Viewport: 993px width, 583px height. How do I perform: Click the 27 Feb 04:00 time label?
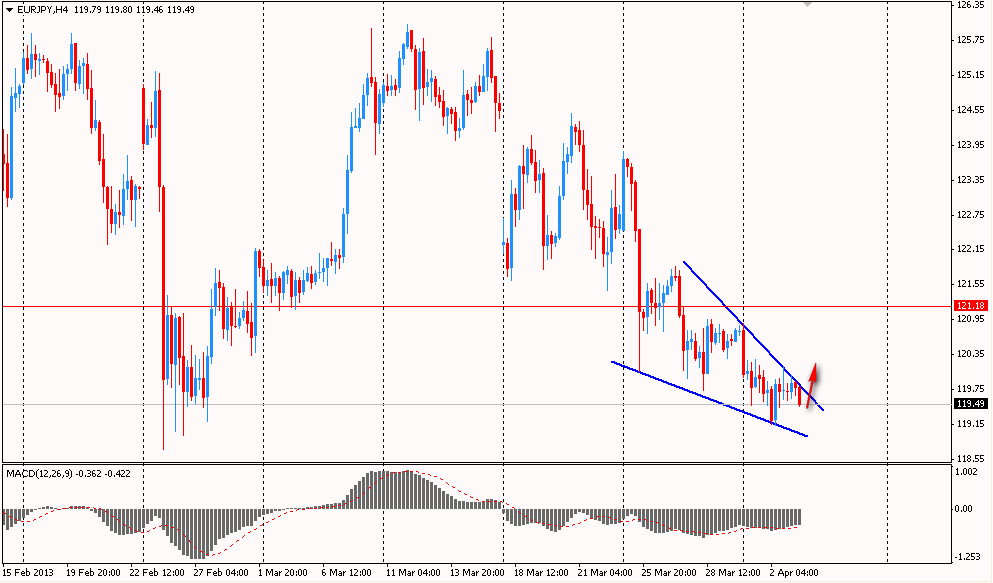[222, 573]
